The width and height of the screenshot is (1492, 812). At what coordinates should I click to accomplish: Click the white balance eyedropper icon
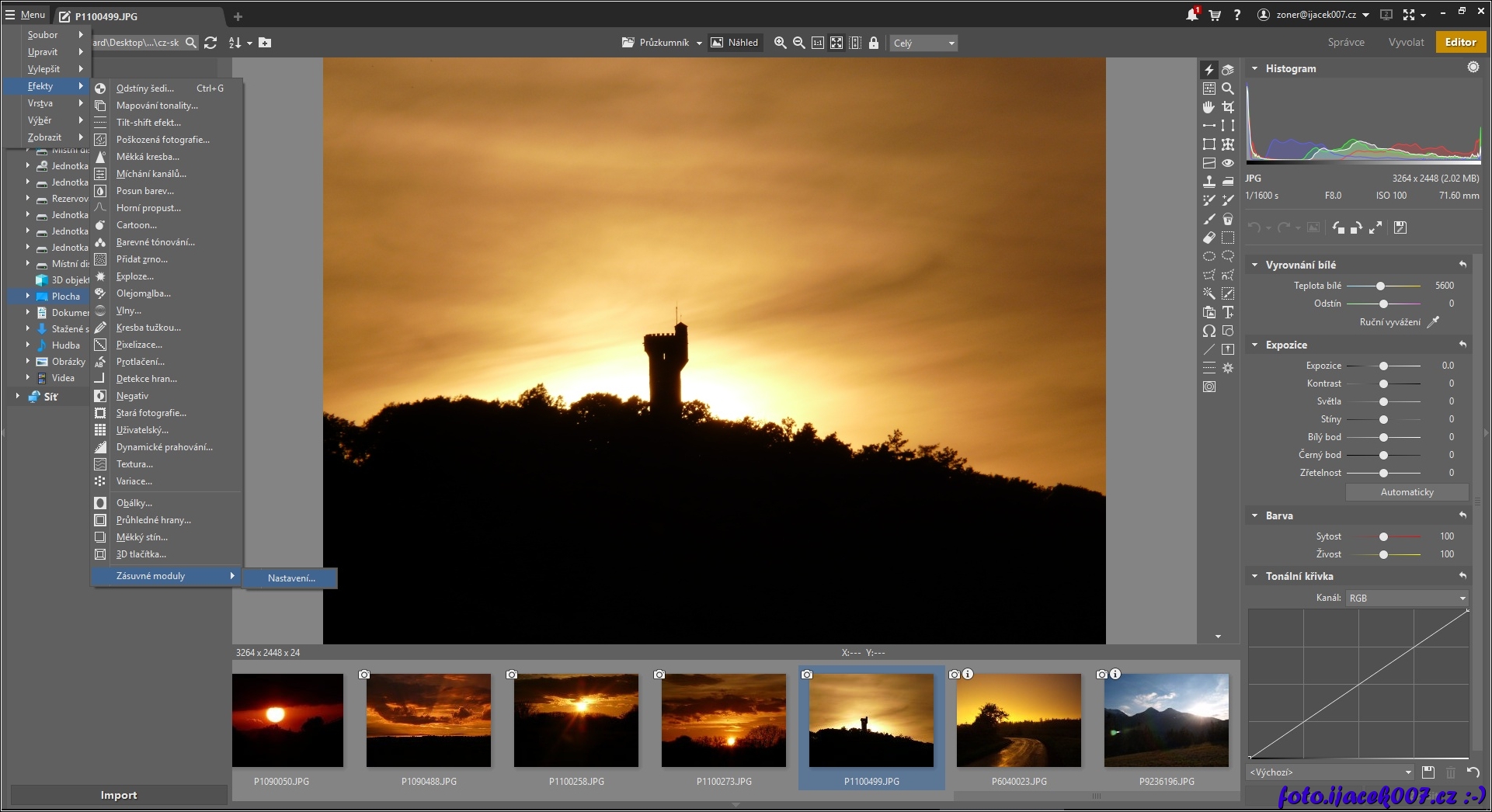tap(1434, 322)
